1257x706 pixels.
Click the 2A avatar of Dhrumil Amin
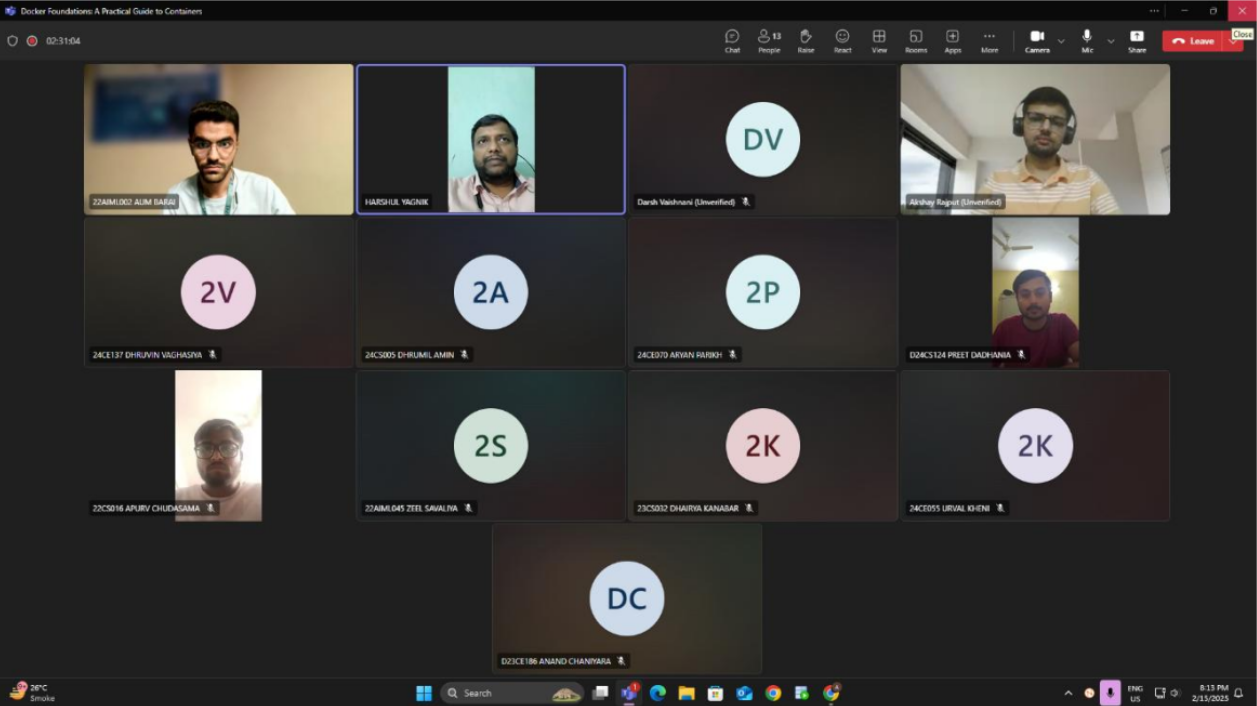coord(491,292)
